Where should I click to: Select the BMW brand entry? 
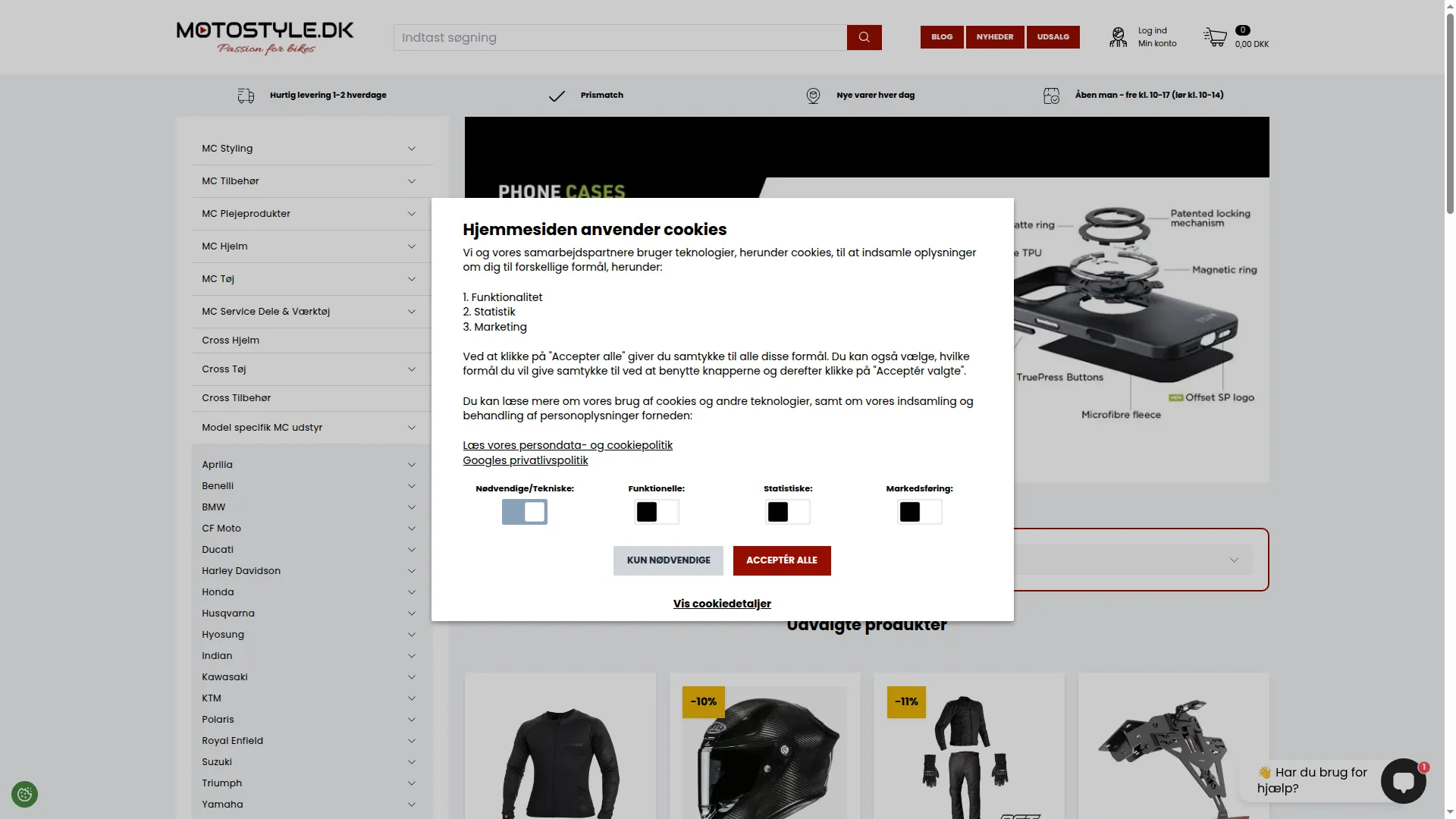(x=214, y=507)
